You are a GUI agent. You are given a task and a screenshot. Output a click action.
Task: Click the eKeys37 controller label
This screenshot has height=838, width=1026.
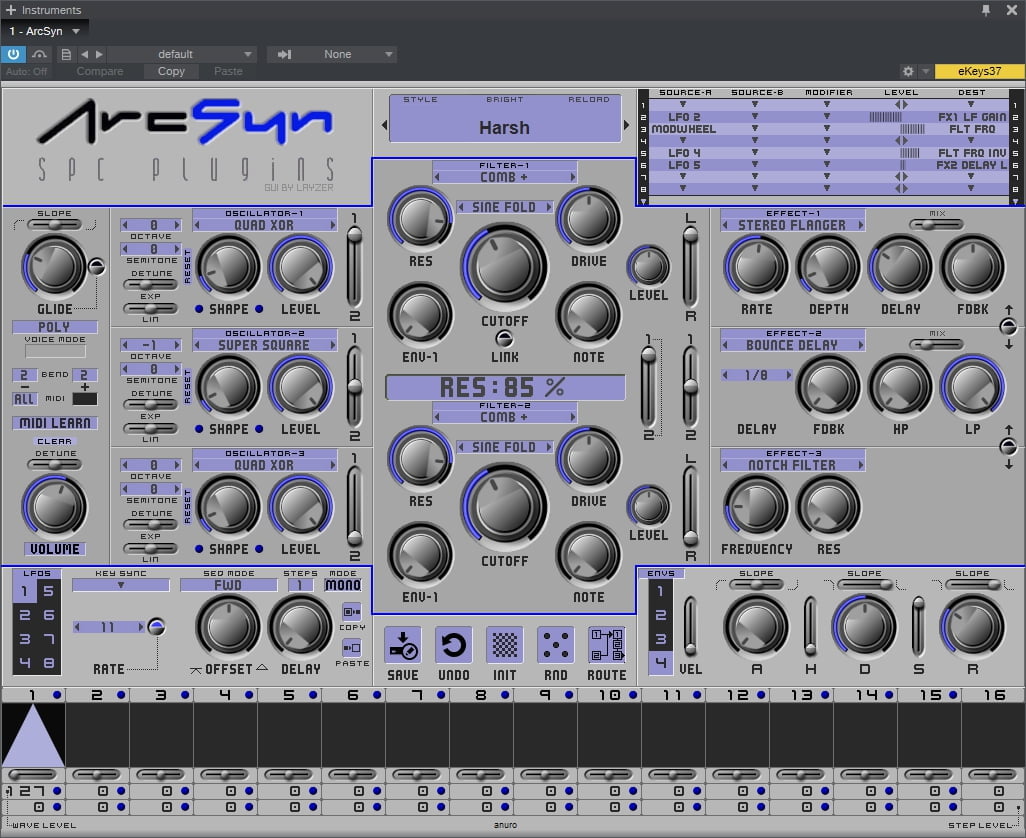pos(979,71)
